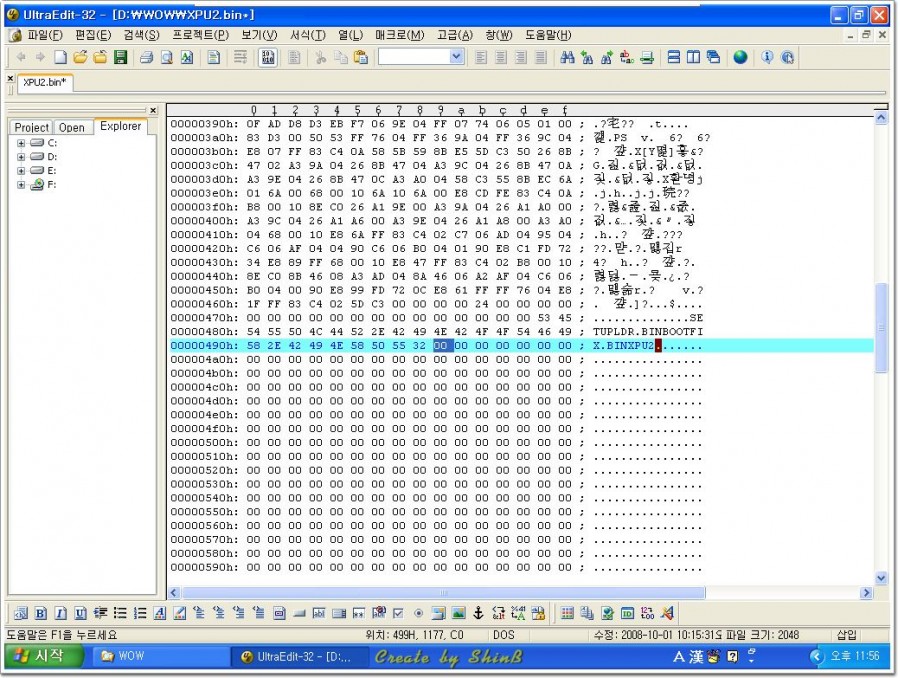Switch to the WOW taskbar window
The width and height of the screenshot is (900, 678).
tap(159, 656)
